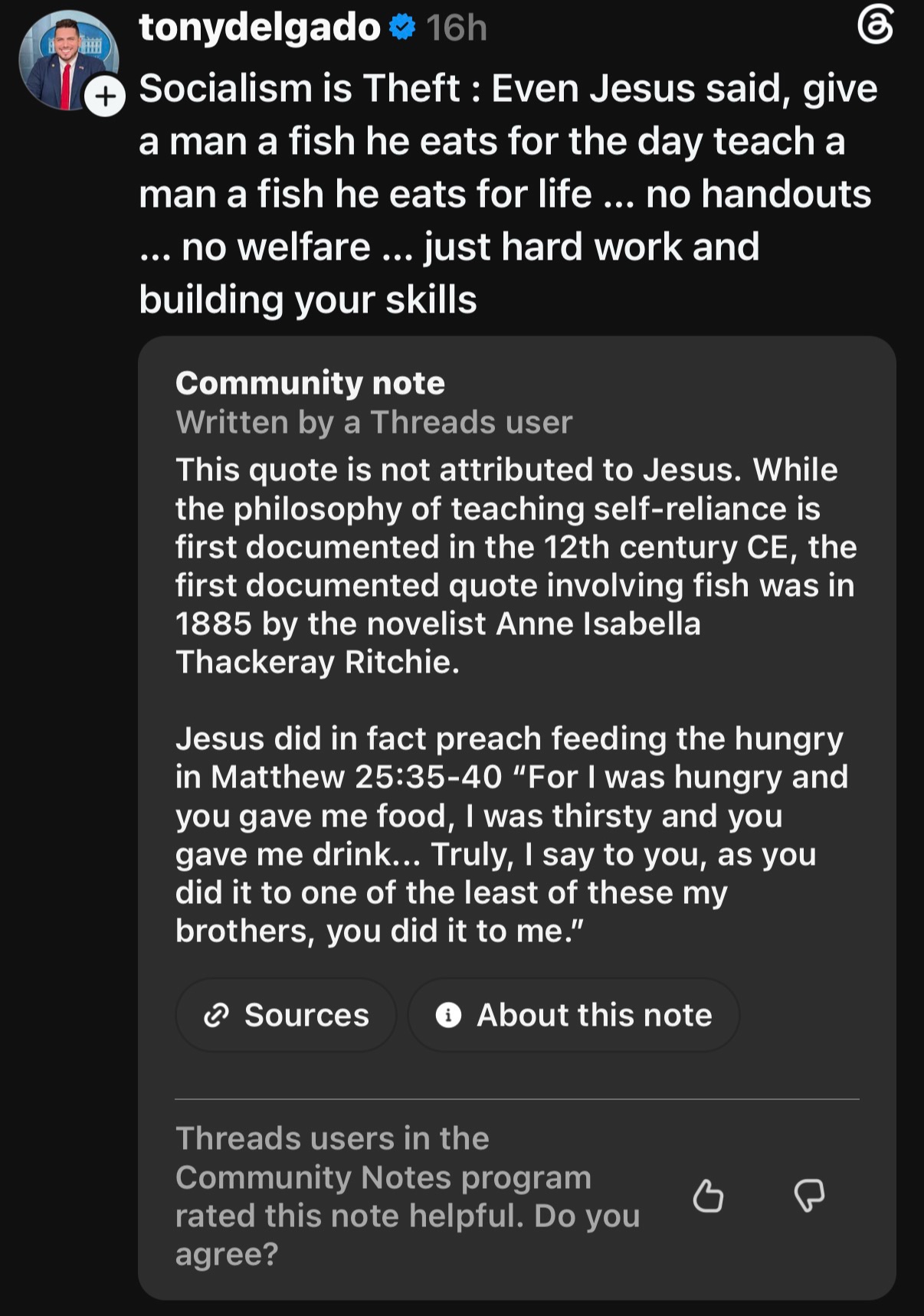Open the About this note button
This screenshot has width=924, height=1316.
[x=574, y=1015]
